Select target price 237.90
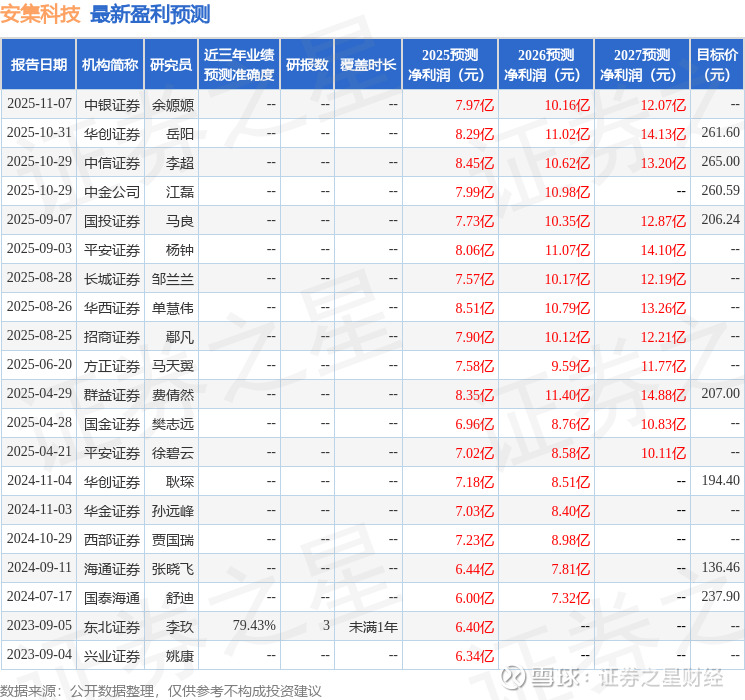 click(720, 596)
